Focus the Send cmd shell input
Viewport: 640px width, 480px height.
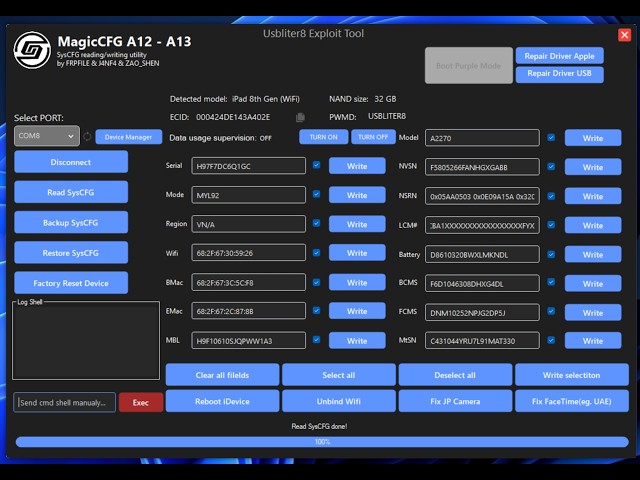click(64, 402)
